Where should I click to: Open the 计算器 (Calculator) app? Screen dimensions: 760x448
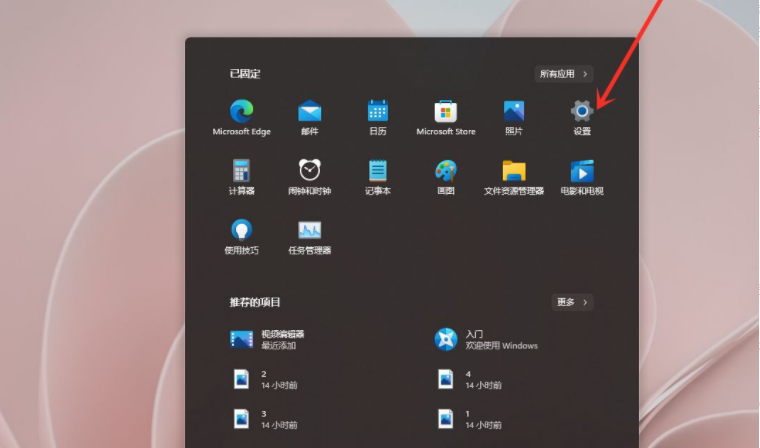[241, 170]
